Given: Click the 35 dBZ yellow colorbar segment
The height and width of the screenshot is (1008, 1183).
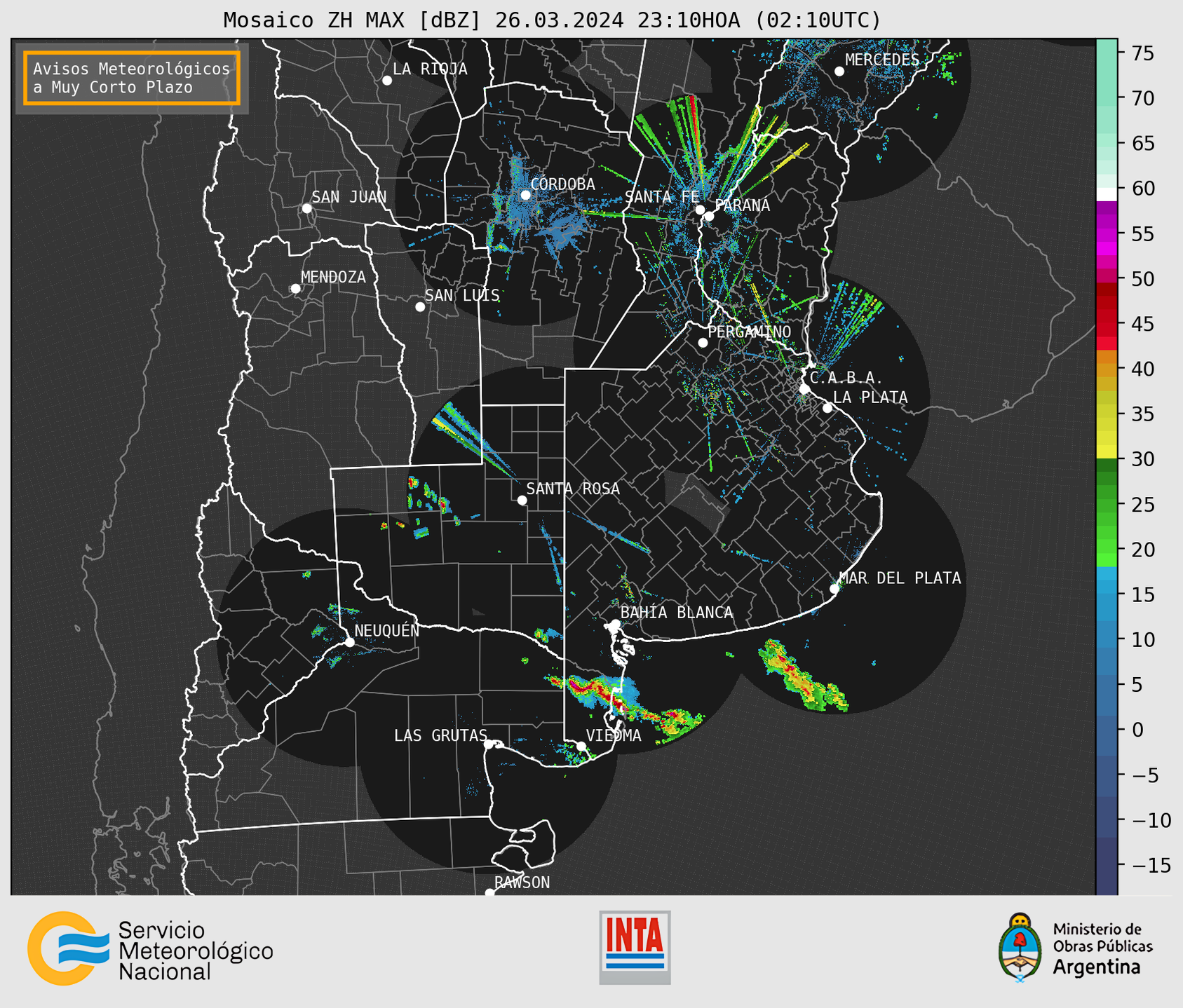Looking at the screenshot, I should (1107, 423).
